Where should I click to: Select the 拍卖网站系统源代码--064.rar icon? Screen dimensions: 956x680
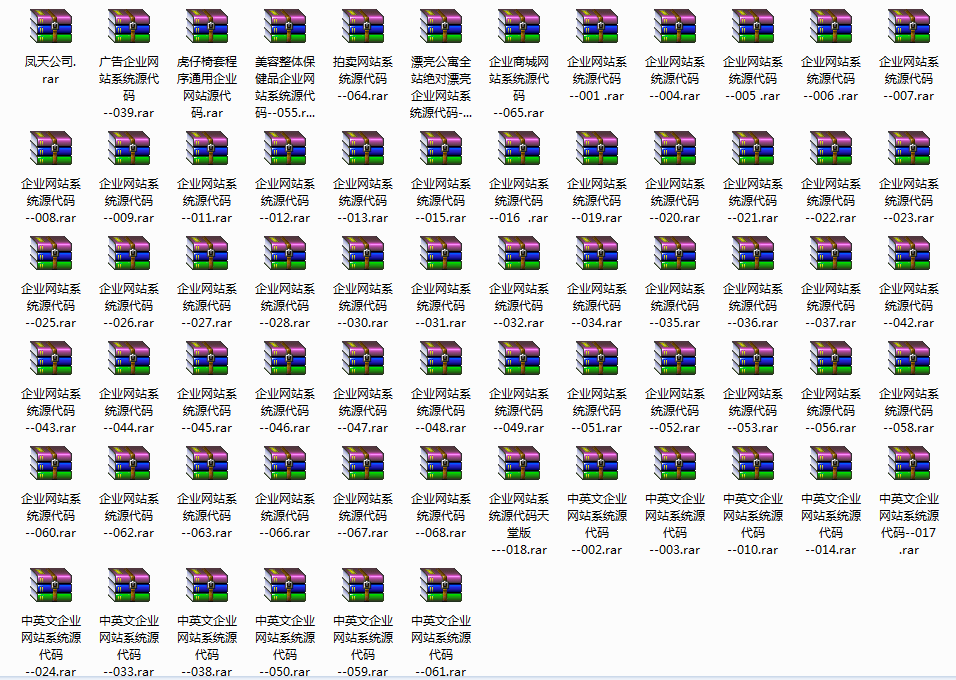coord(363,26)
